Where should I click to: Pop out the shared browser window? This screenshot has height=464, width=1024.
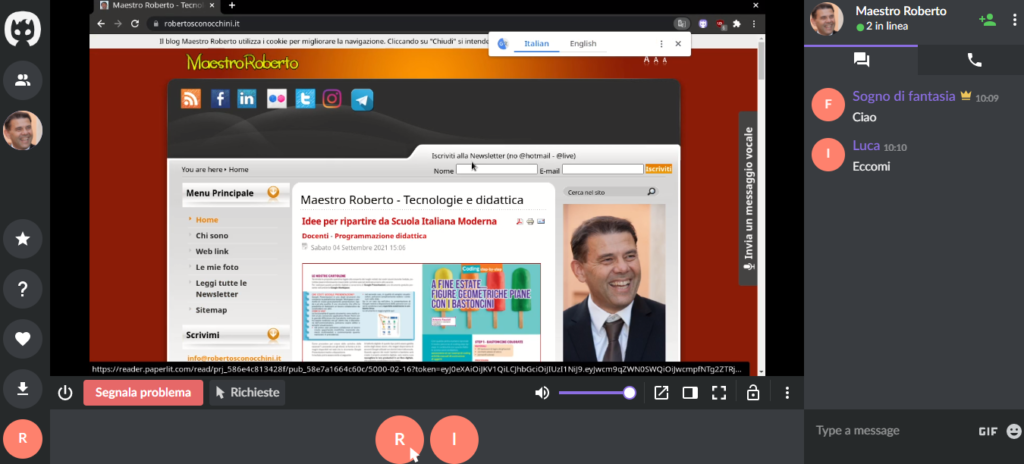[661, 392]
